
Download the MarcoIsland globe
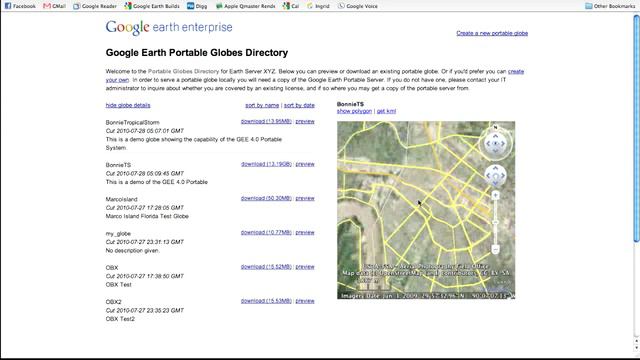[266, 198]
